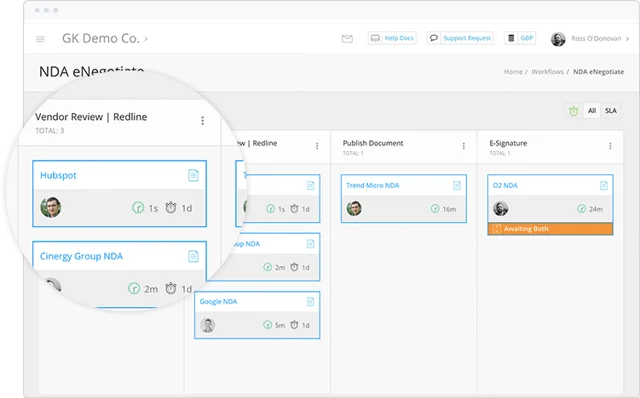This screenshot has width=640, height=398.
Task: Open the O2 NDA card
Action: coord(505,185)
